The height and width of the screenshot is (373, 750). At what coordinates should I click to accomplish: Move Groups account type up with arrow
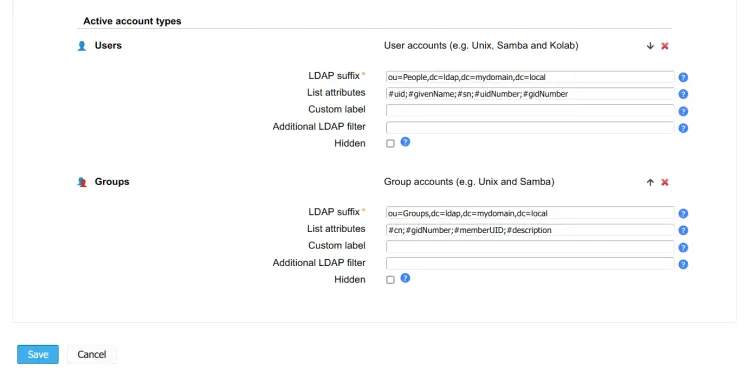click(x=650, y=182)
